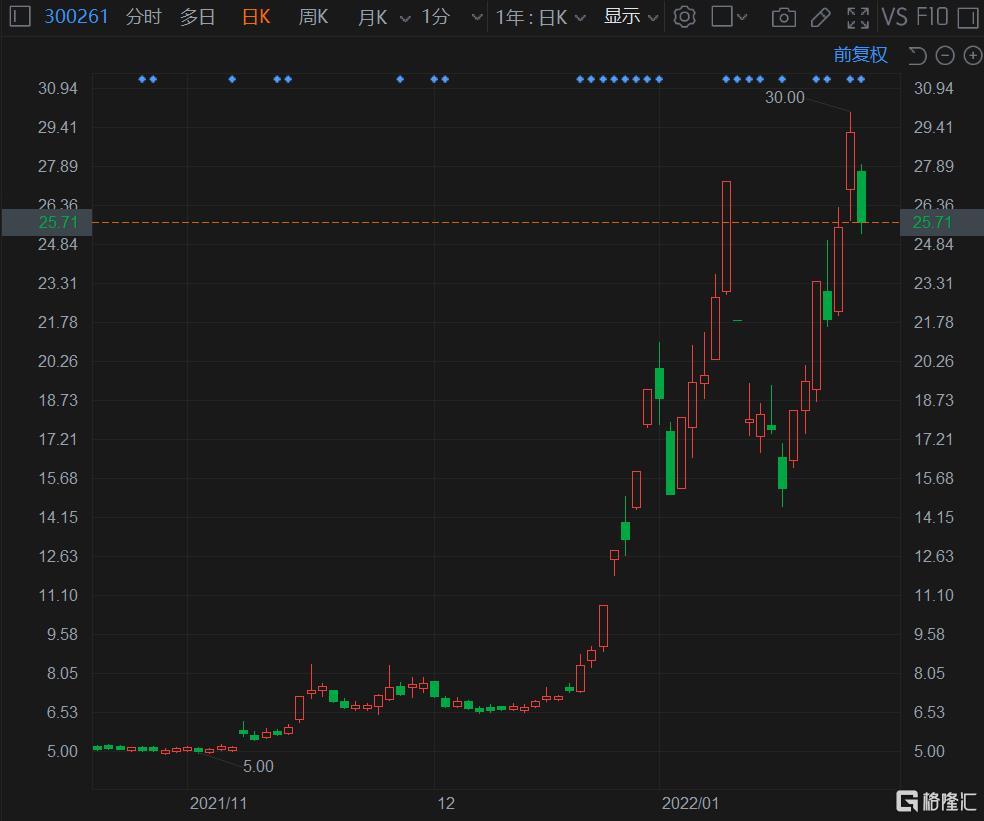
Task: Toggle the right sidebar panel icon
Action: [x=968, y=17]
